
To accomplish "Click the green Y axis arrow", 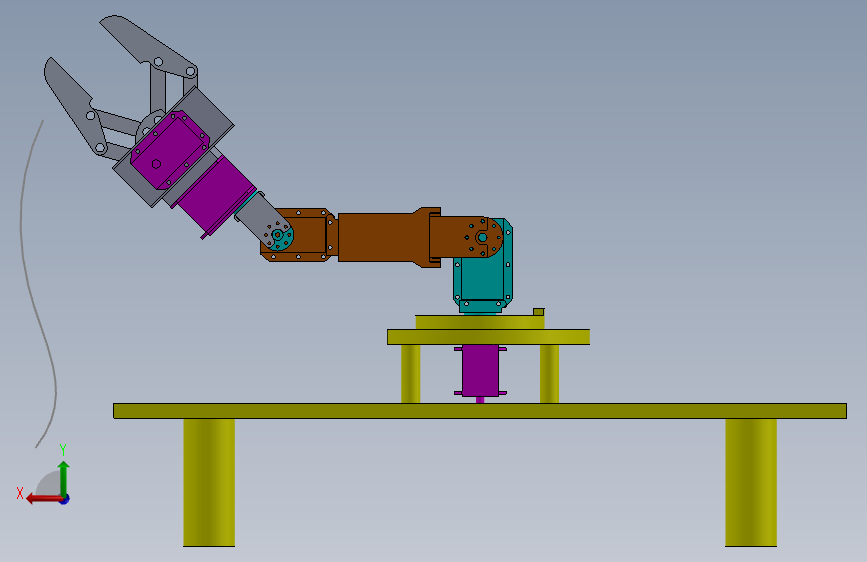I will (x=64, y=477).
